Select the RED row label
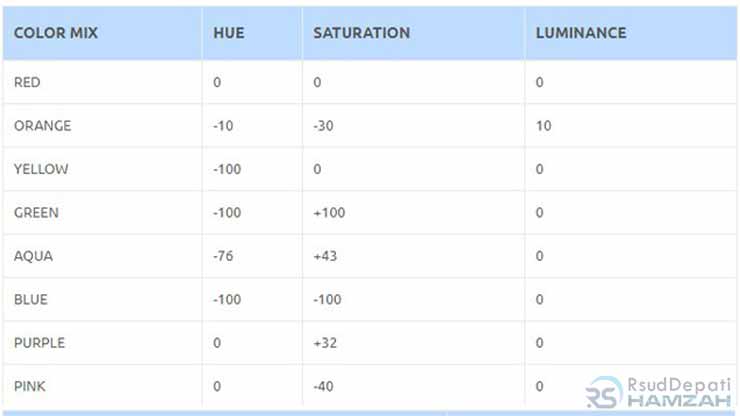 [27, 82]
